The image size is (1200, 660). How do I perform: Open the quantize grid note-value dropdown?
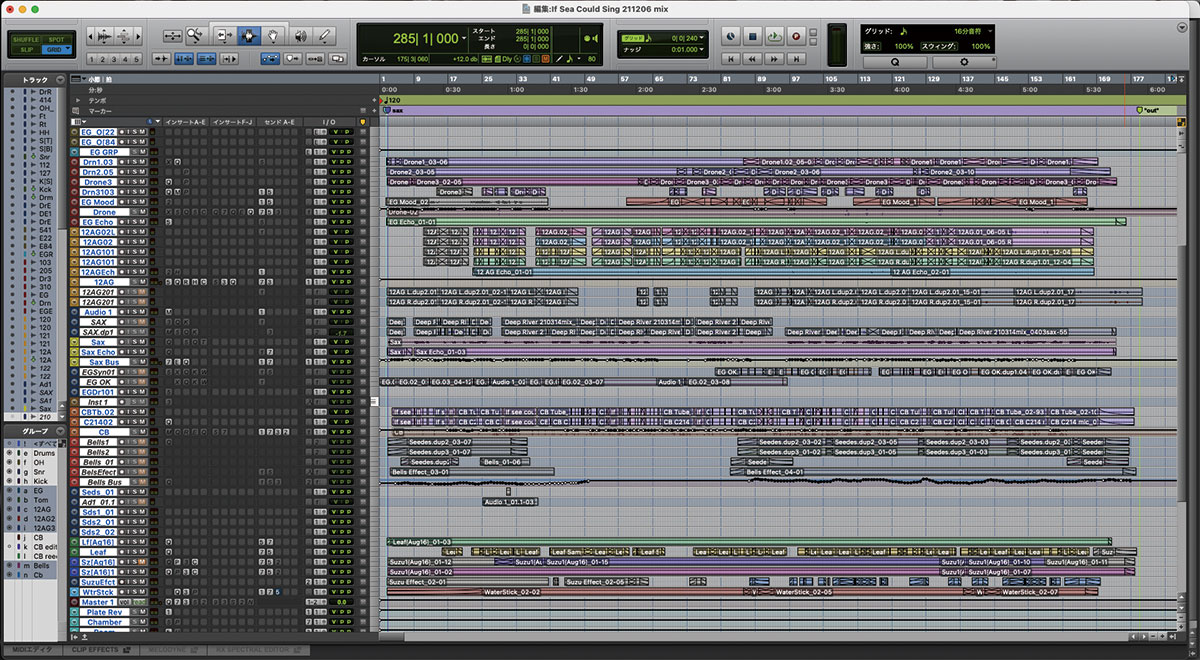989,32
